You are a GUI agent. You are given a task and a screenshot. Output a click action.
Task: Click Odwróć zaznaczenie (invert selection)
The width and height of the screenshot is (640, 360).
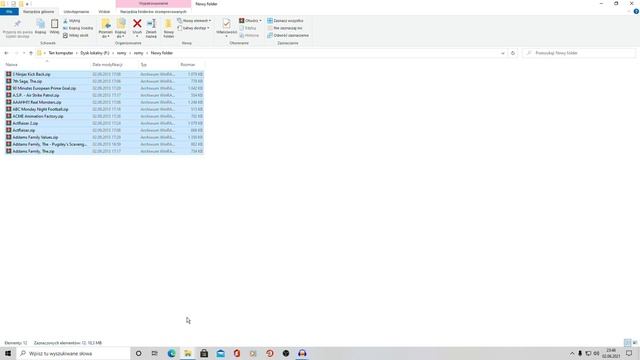[288, 36]
